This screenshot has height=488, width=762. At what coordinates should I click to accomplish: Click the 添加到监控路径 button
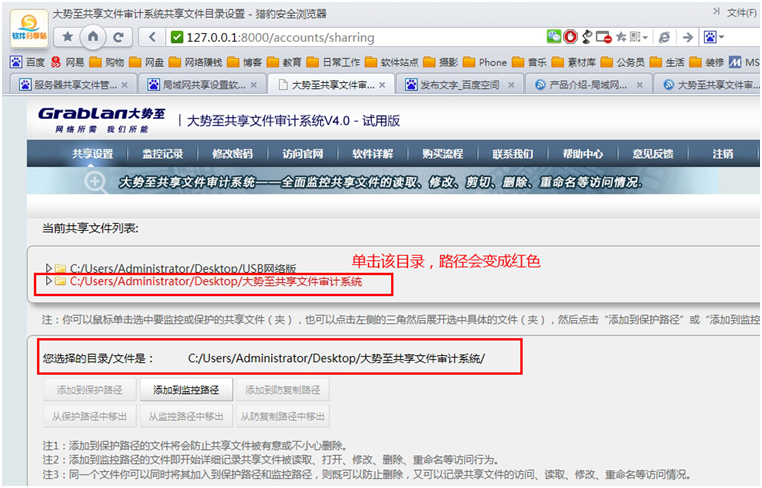(x=186, y=390)
